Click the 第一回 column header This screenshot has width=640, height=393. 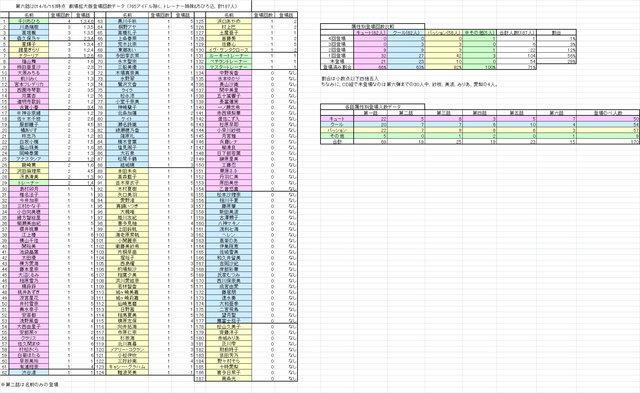tap(371, 113)
